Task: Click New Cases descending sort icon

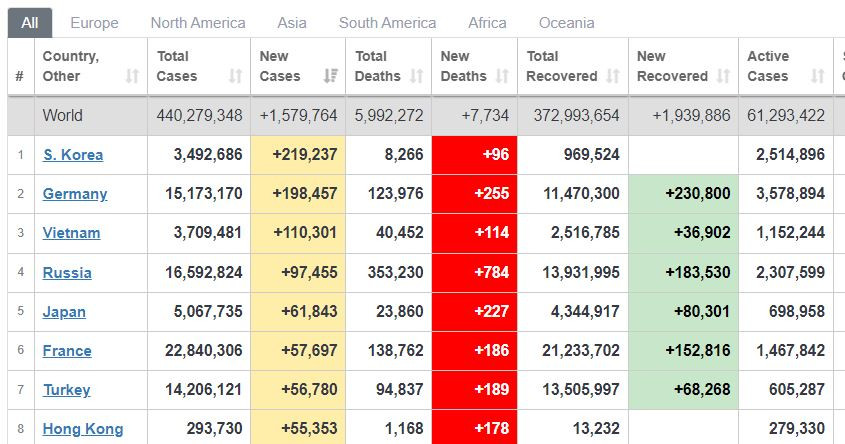Action: [x=330, y=76]
